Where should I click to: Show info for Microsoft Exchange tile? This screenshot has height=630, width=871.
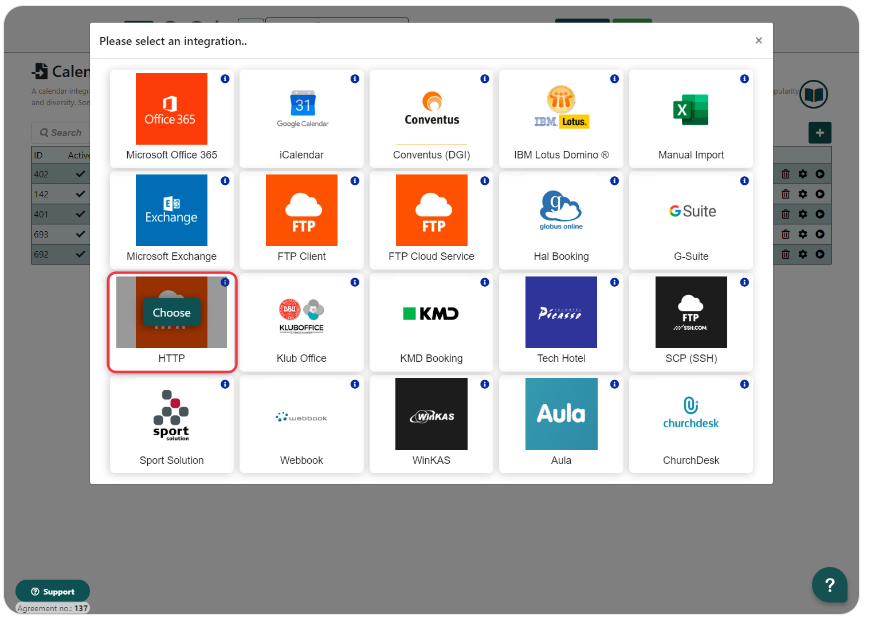(225, 181)
